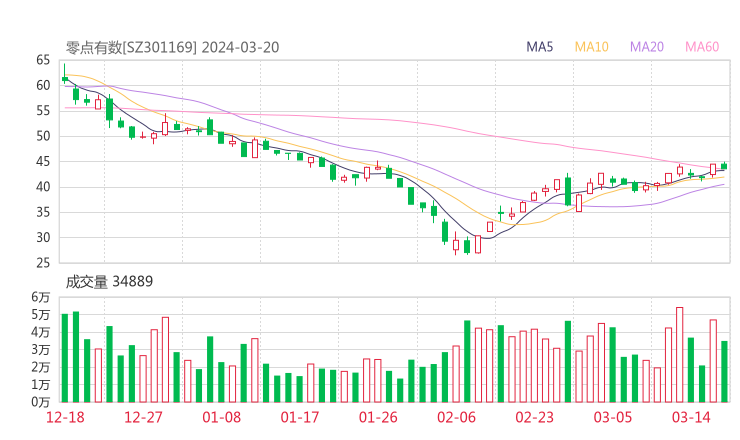The height and width of the screenshot is (440, 740).
Task: Click the 03-05 date axis label
Action: [x=613, y=417]
